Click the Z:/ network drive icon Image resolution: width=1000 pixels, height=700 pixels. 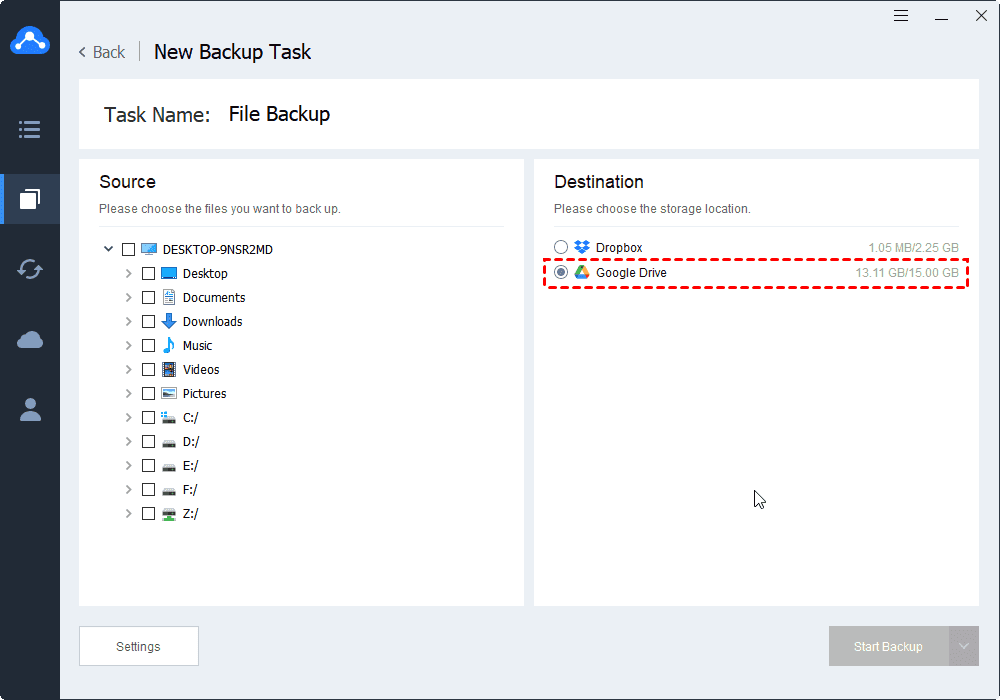pyautogui.click(x=169, y=514)
